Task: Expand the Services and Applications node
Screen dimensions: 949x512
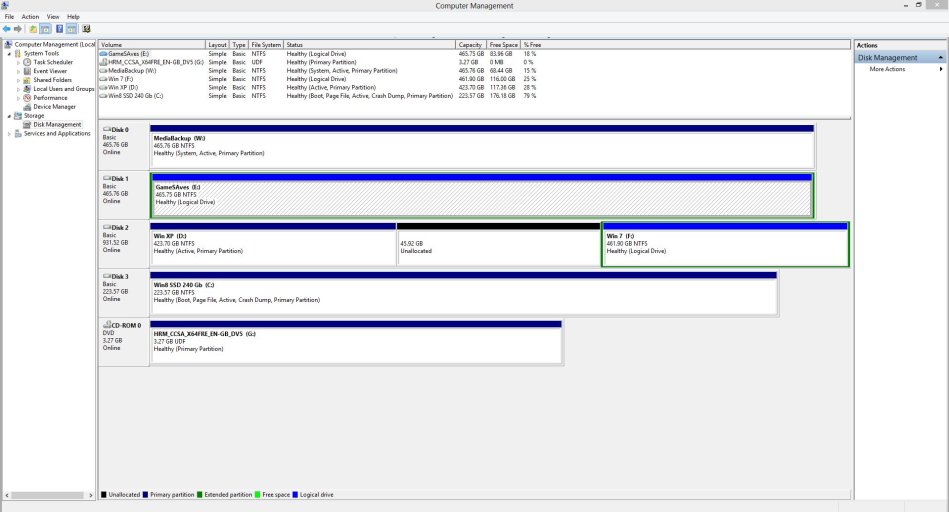Action: [10, 134]
